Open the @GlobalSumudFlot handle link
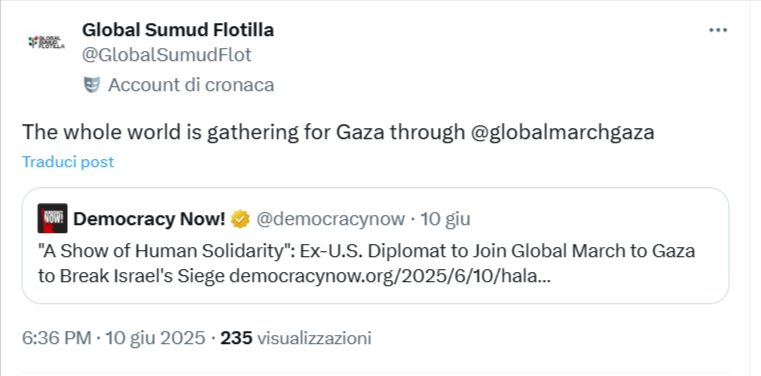This screenshot has width=761, height=376. [166, 55]
